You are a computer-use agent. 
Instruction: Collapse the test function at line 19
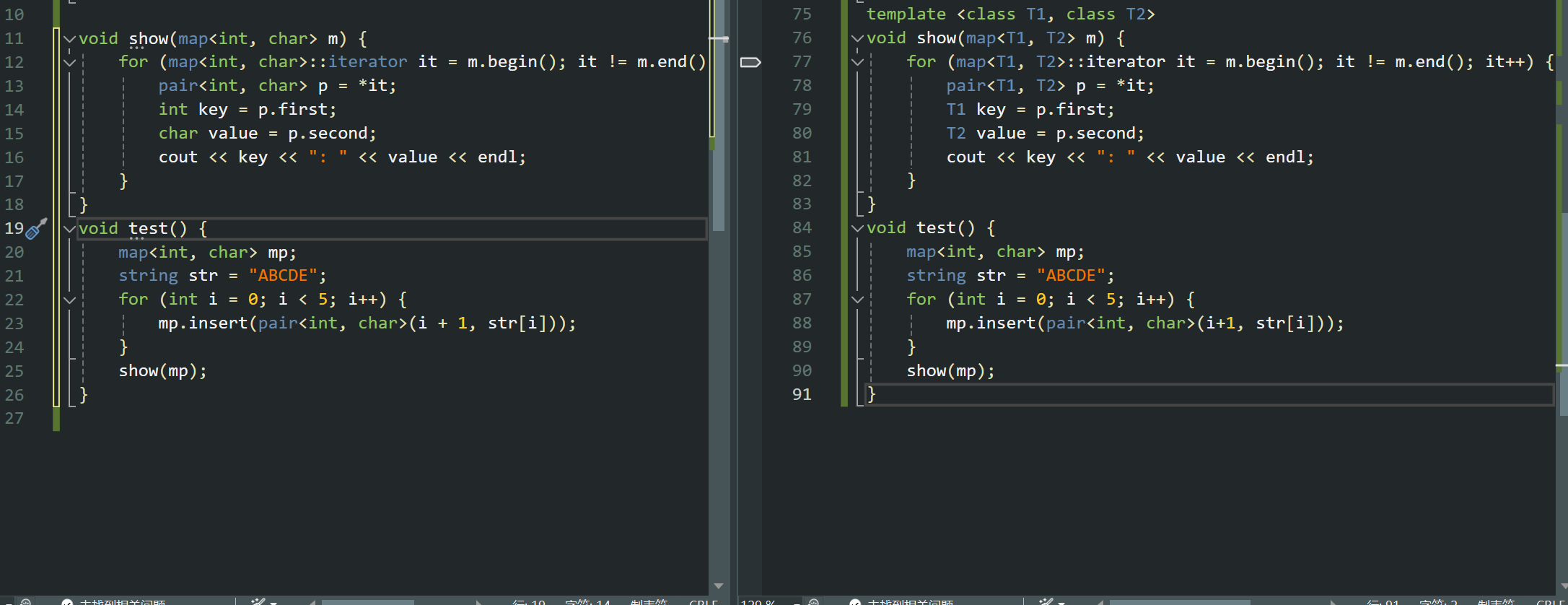point(69,229)
